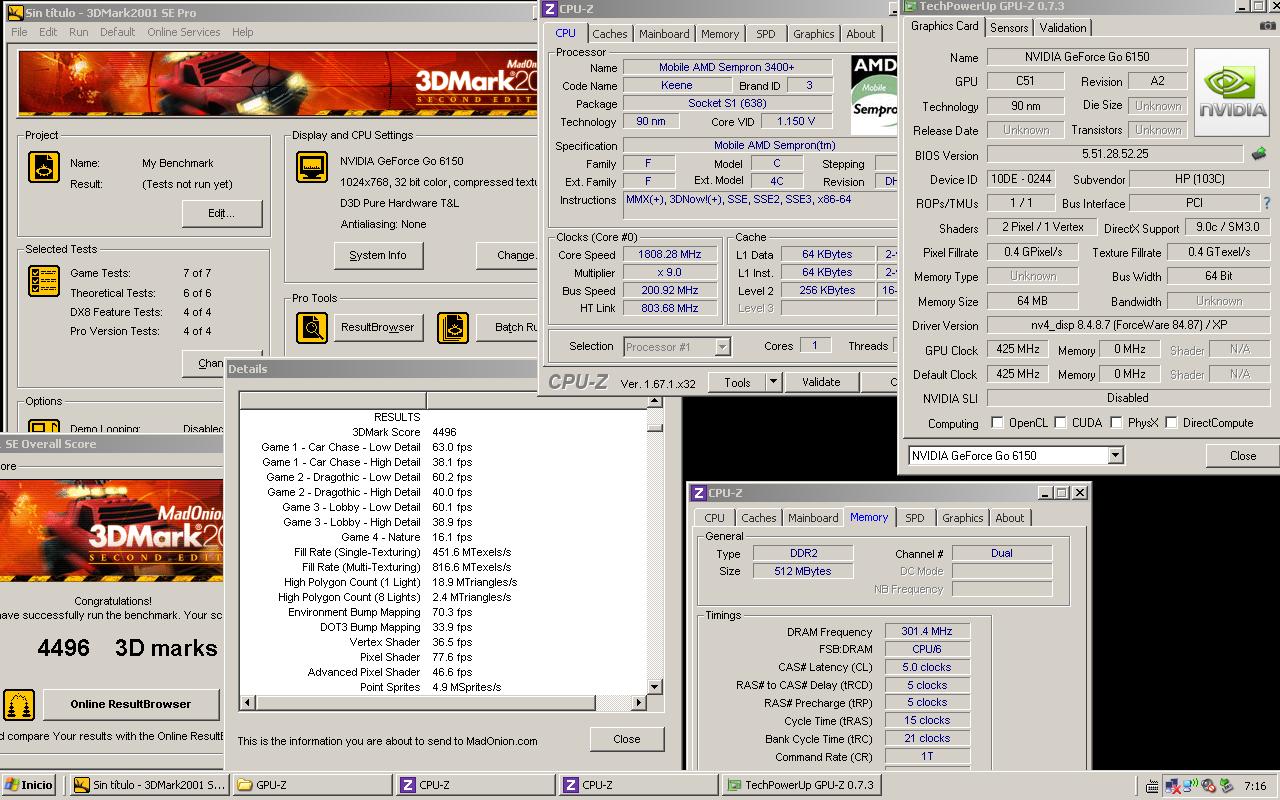Enable the OpenCL checkbox
This screenshot has width=1280, height=800.
[x=997, y=423]
